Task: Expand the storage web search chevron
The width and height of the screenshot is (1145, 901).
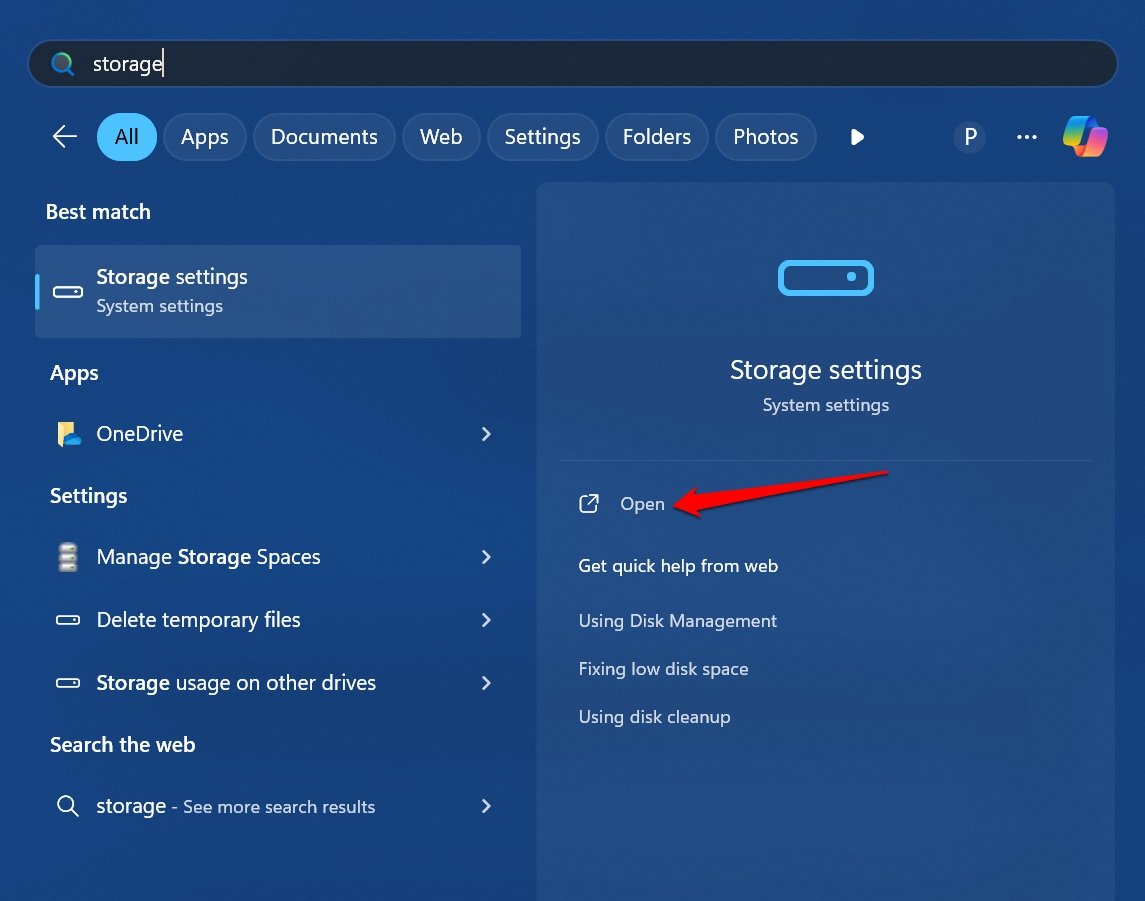Action: (486, 806)
